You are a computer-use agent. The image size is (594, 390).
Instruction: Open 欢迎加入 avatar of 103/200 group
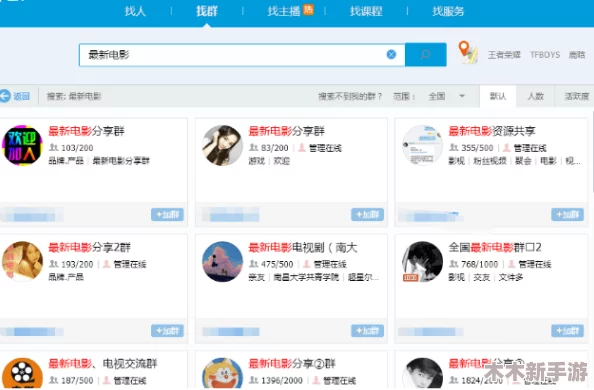coord(22,146)
